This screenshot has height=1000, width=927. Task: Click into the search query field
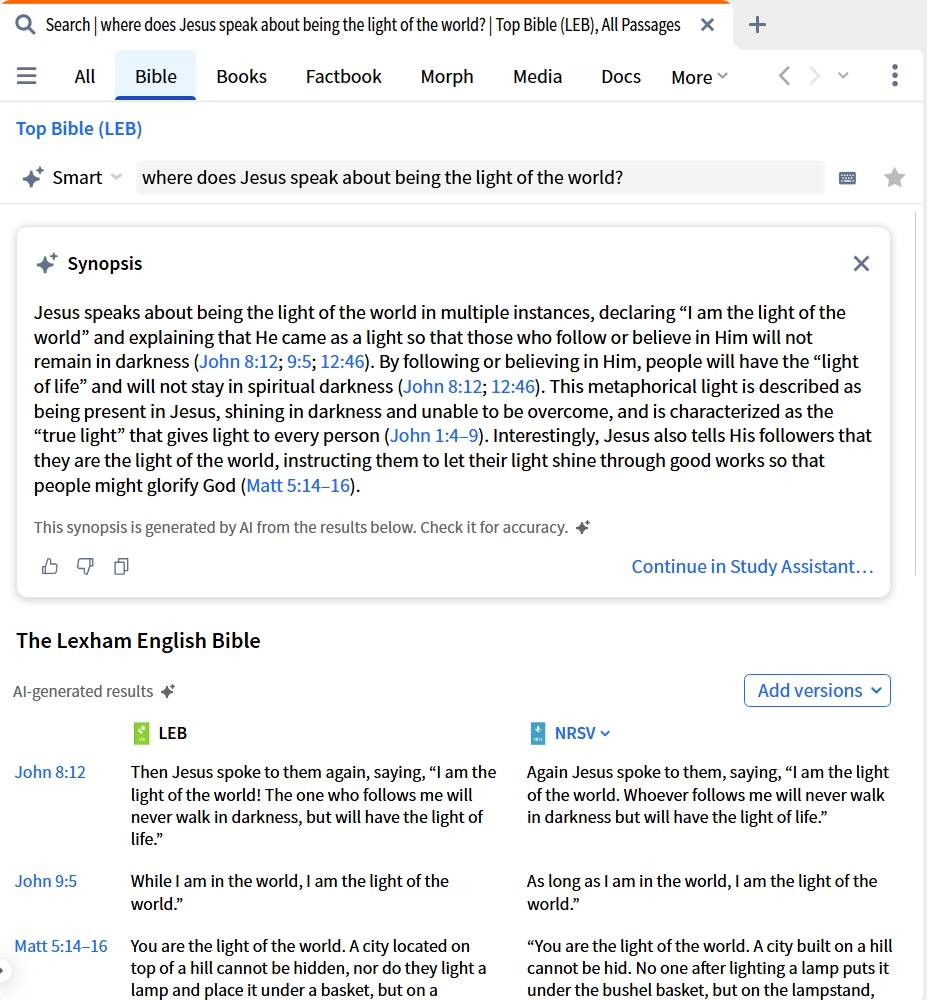(480, 177)
